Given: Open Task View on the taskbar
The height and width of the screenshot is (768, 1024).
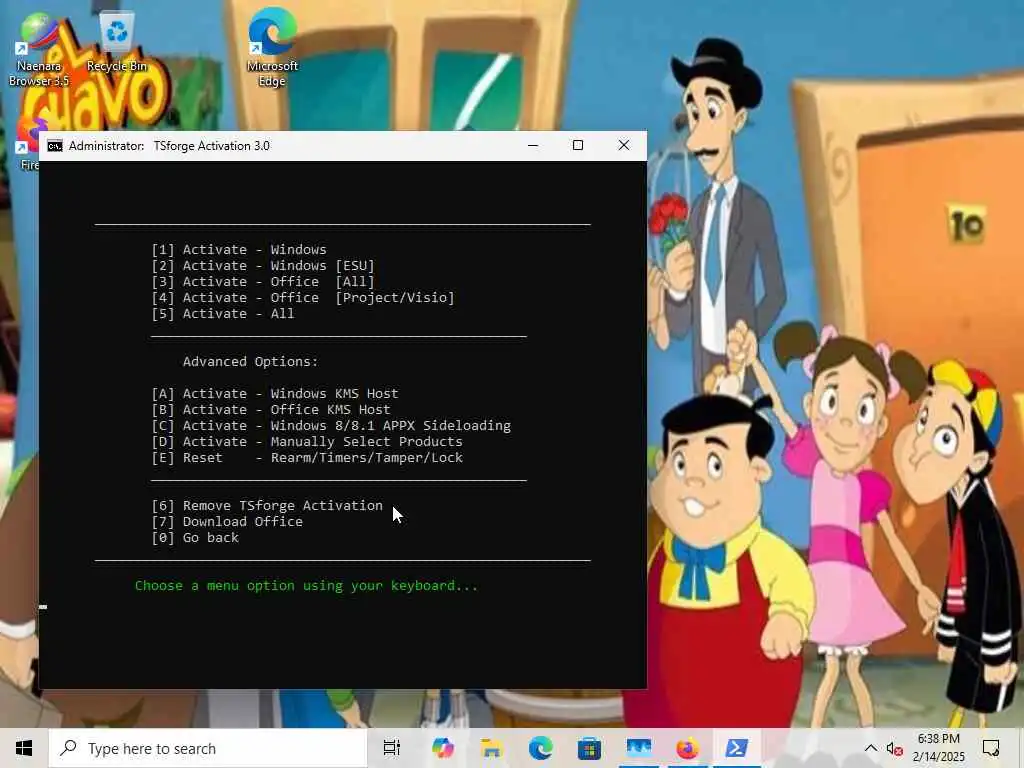Looking at the screenshot, I should click(x=392, y=748).
